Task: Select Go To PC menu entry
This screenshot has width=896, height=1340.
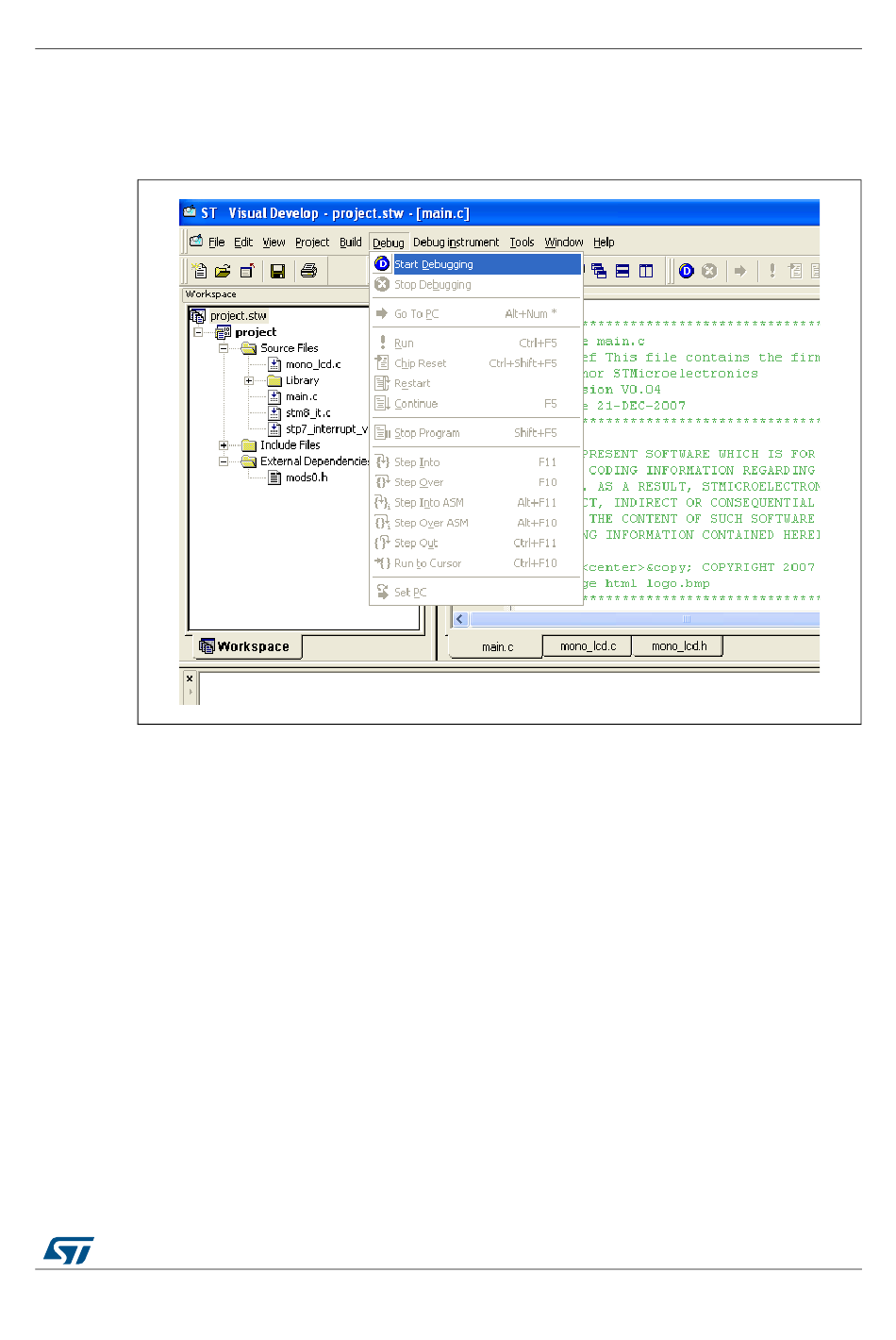Action: (x=476, y=314)
